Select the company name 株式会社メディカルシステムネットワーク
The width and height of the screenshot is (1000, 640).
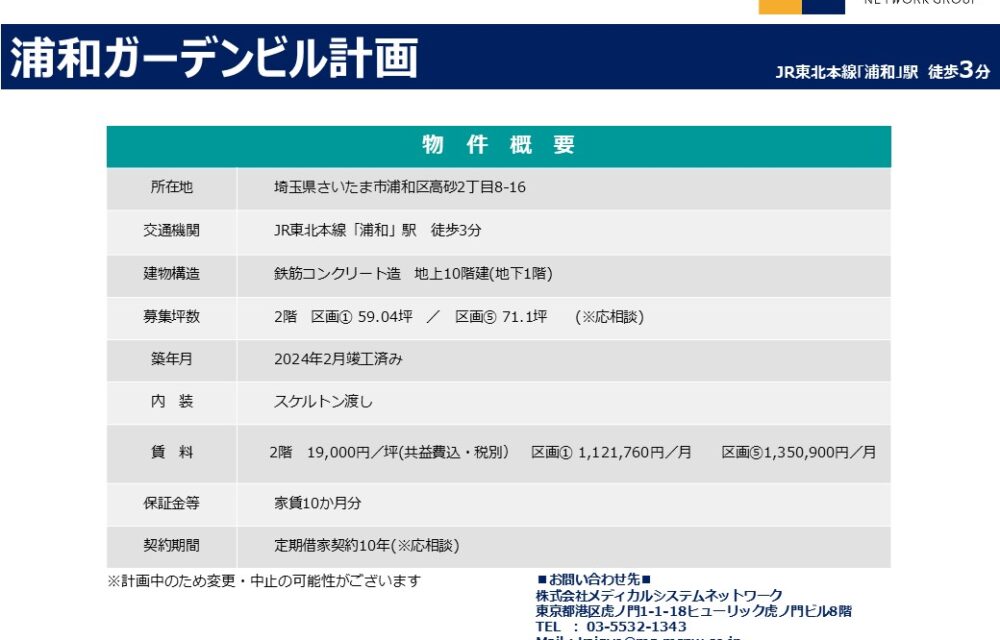[659, 595]
